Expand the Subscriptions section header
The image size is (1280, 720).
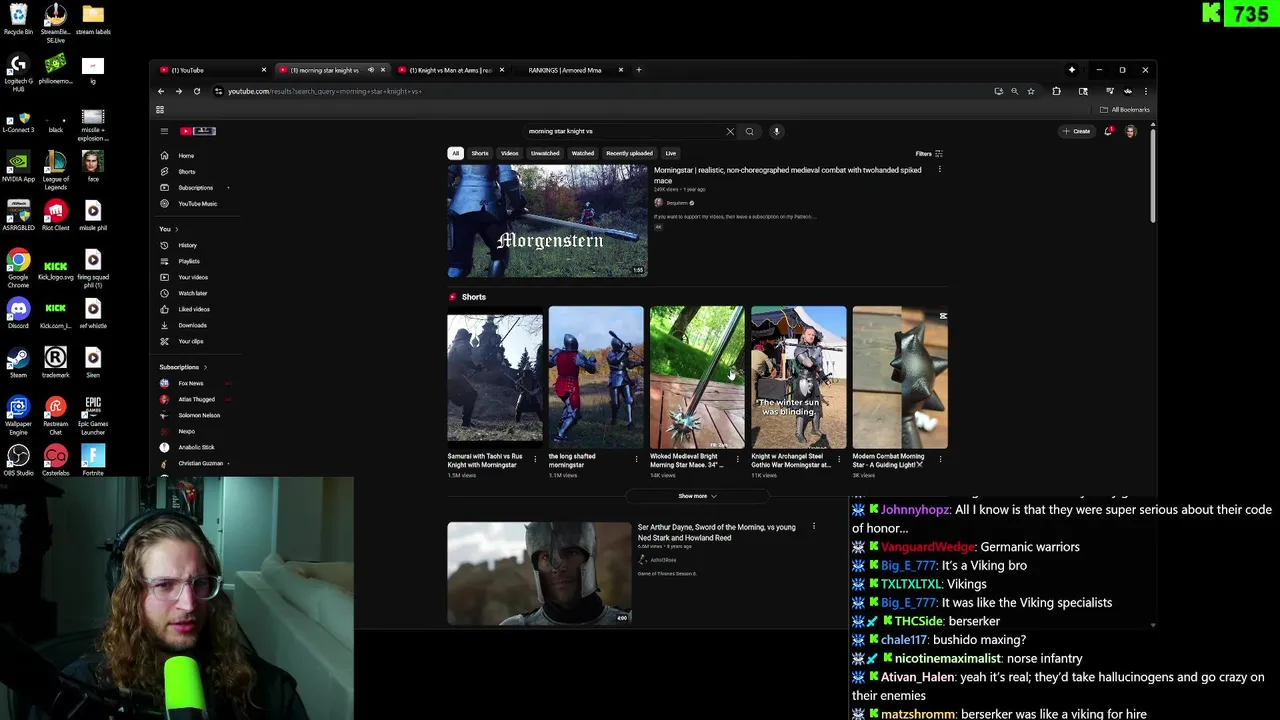pos(183,367)
